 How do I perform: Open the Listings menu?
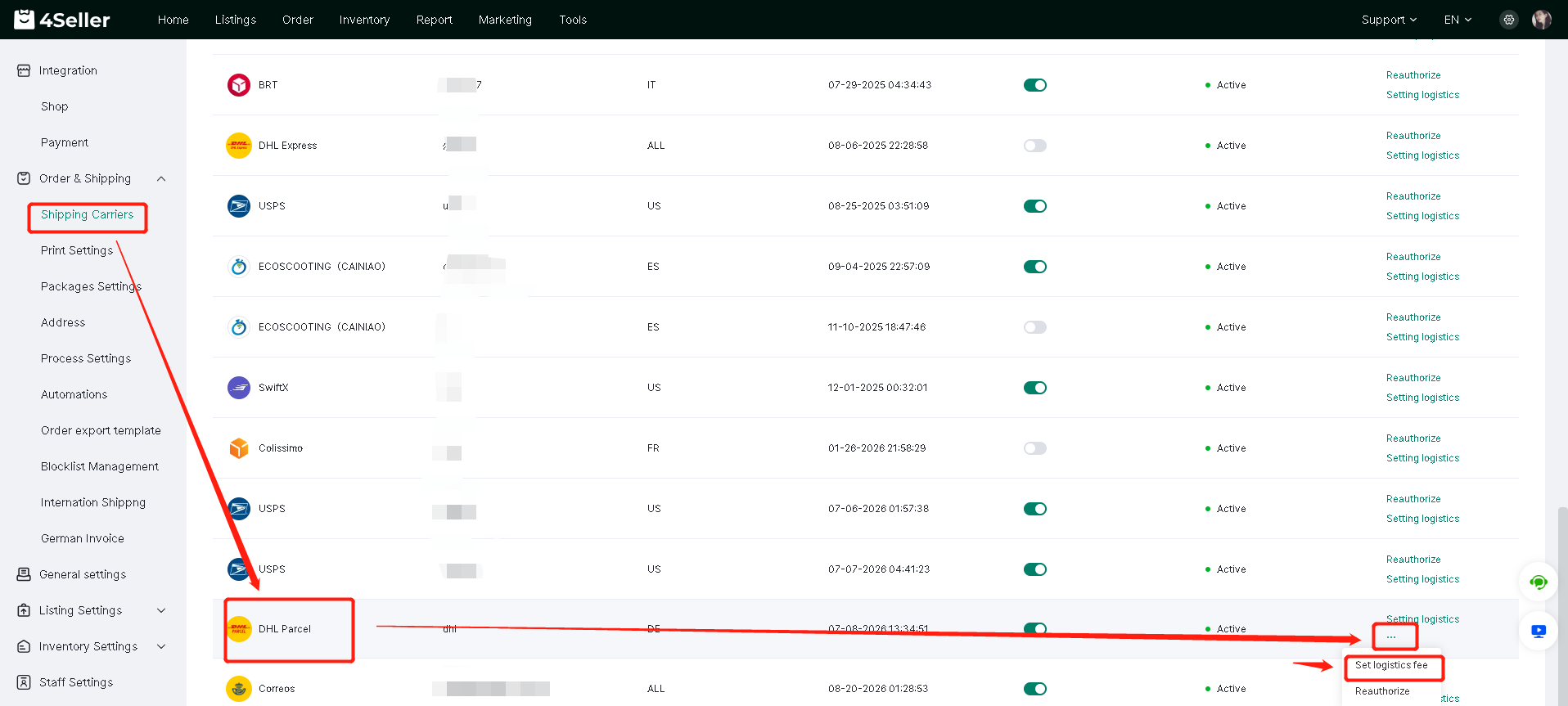[x=236, y=20]
